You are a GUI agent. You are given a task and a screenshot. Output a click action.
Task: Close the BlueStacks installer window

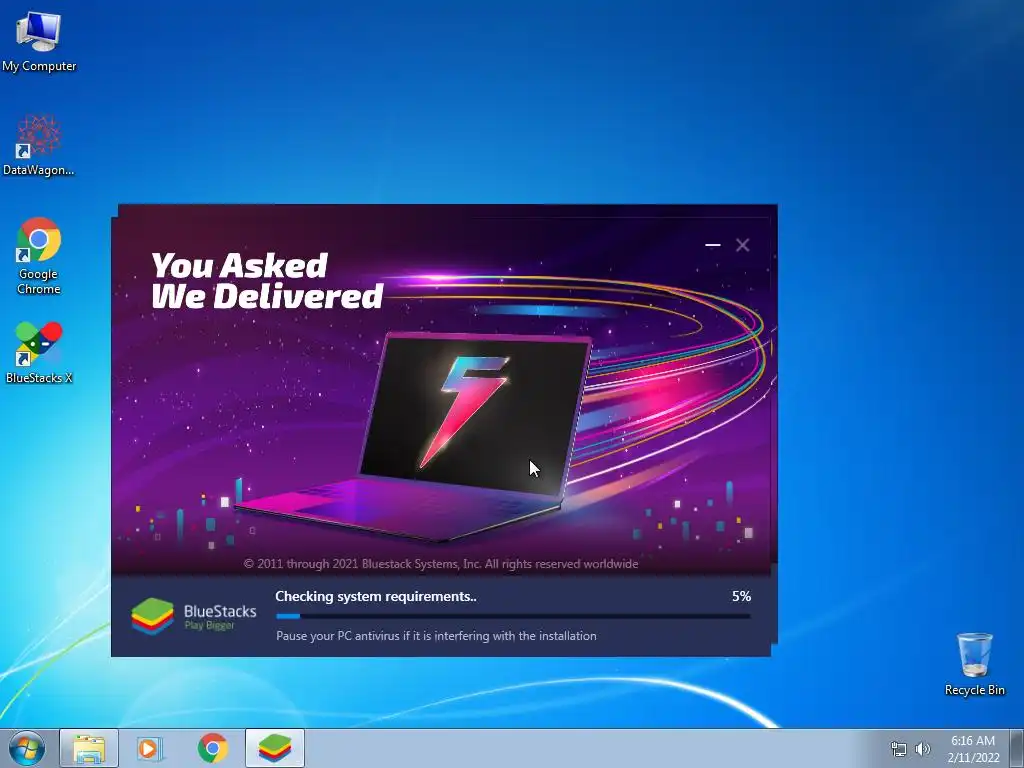743,245
